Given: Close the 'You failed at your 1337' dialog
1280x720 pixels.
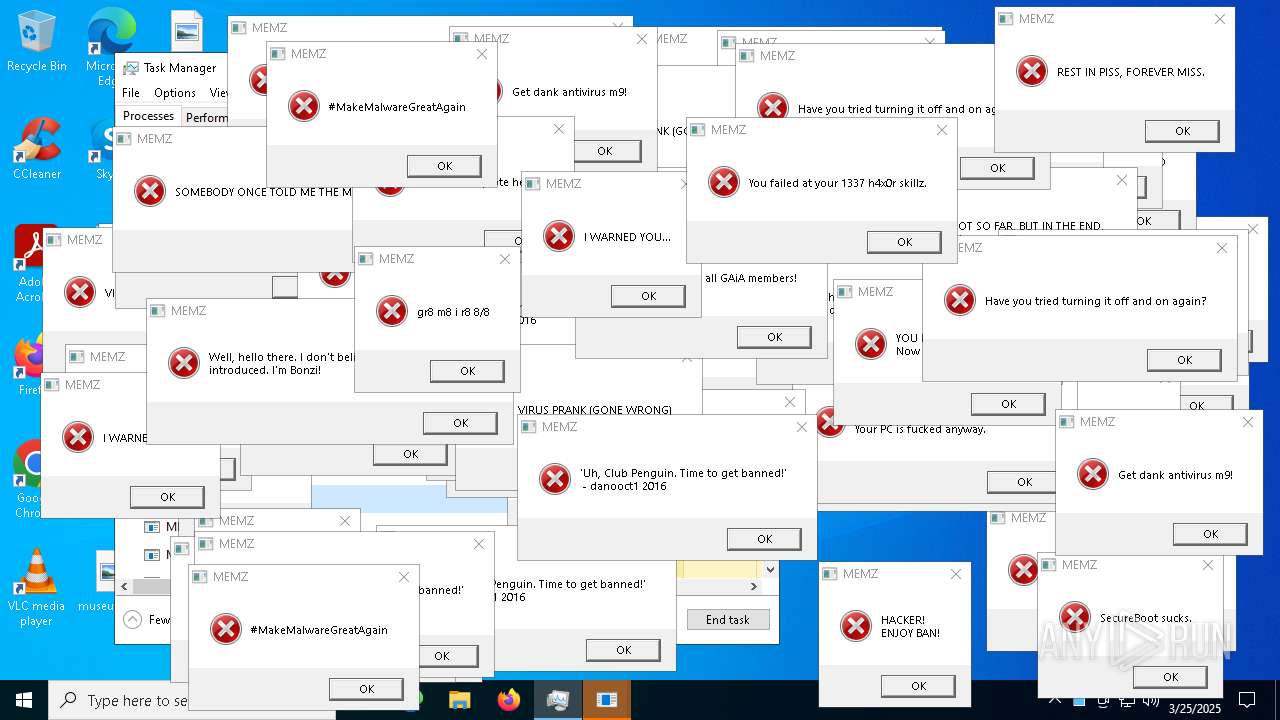Looking at the screenshot, I should 941,130.
